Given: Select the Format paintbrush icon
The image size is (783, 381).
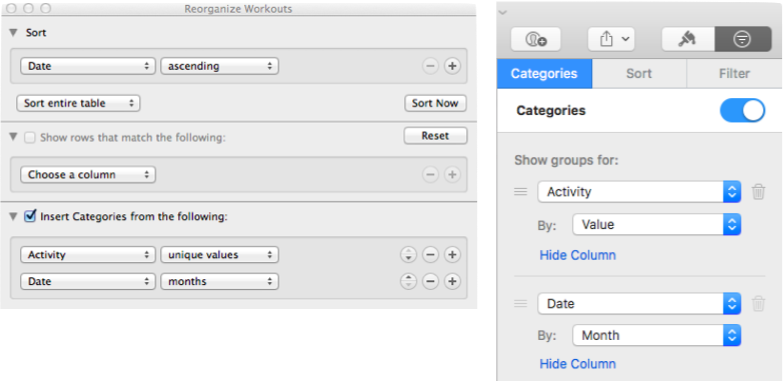Looking at the screenshot, I should coord(688,39).
